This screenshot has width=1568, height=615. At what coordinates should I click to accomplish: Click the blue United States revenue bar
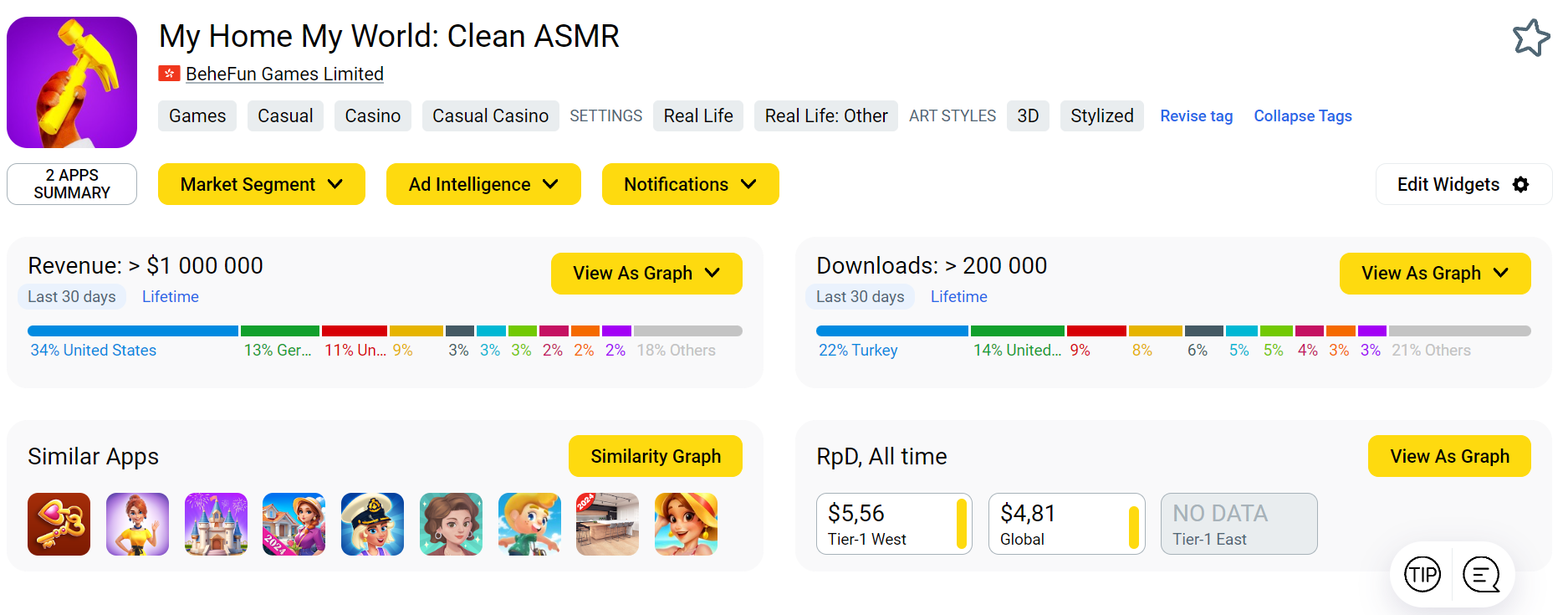(132, 331)
